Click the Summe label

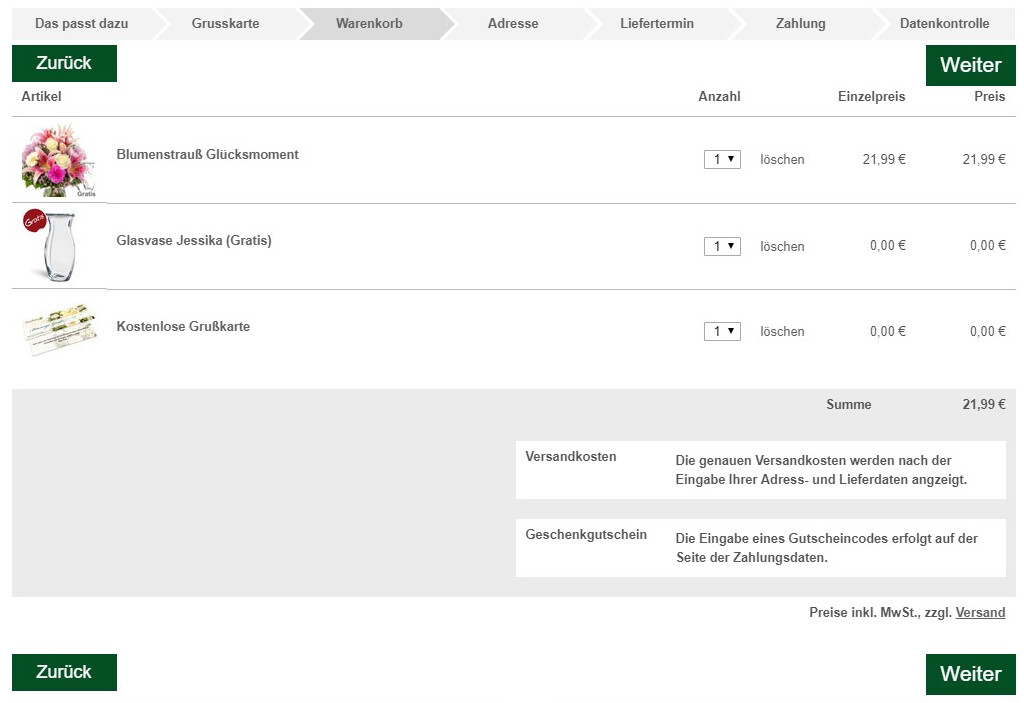tap(848, 404)
